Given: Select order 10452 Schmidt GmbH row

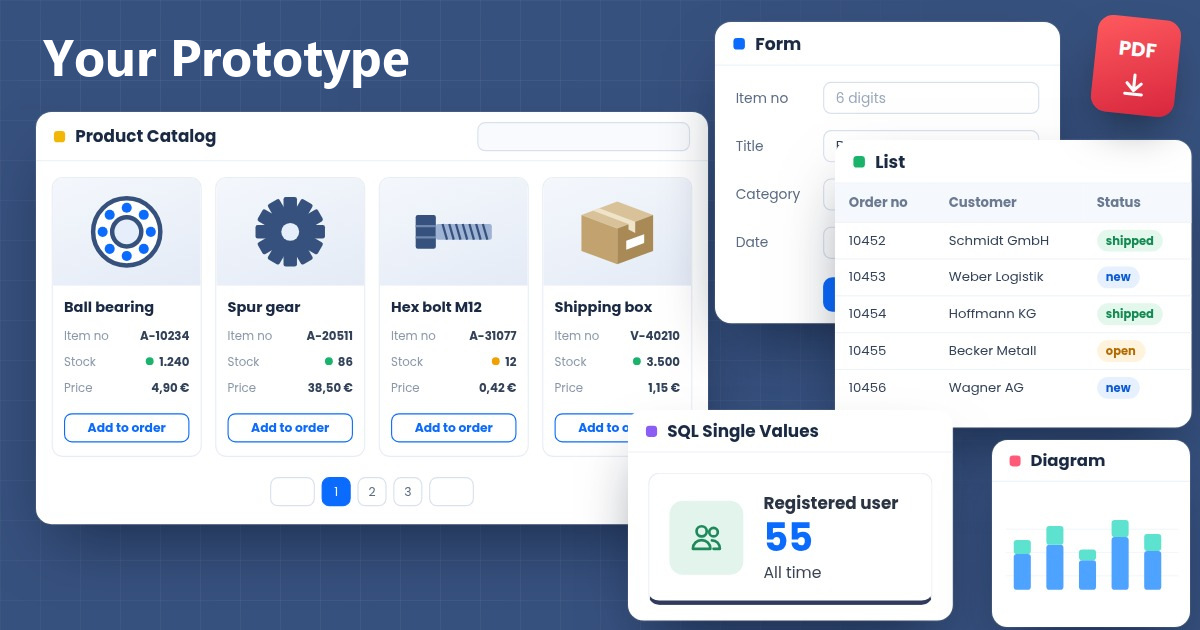Looking at the screenshot, I should coord(1013,240).
